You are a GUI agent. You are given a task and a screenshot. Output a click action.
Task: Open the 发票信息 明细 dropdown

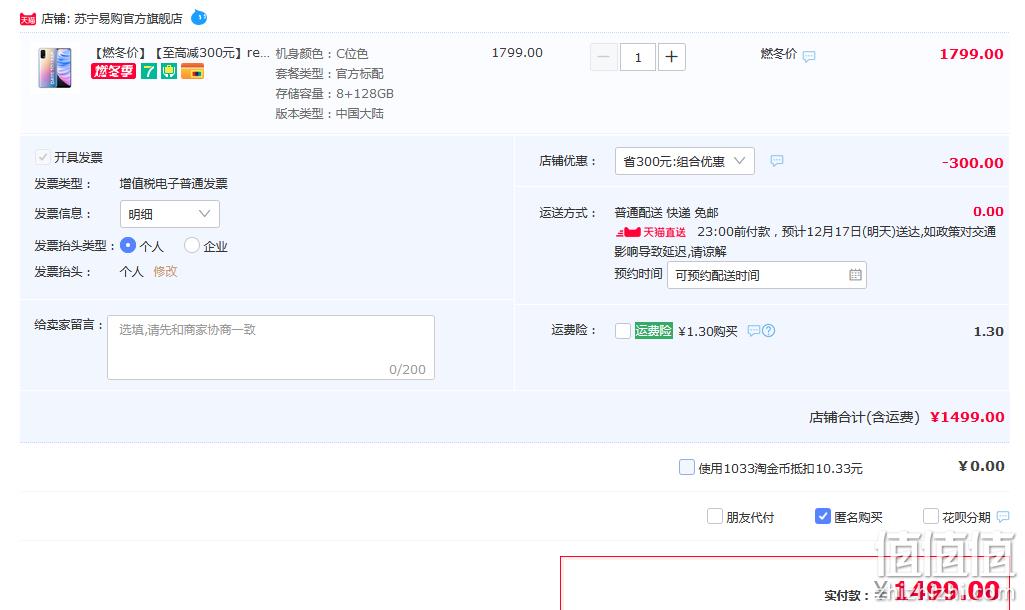click(169, 214)
